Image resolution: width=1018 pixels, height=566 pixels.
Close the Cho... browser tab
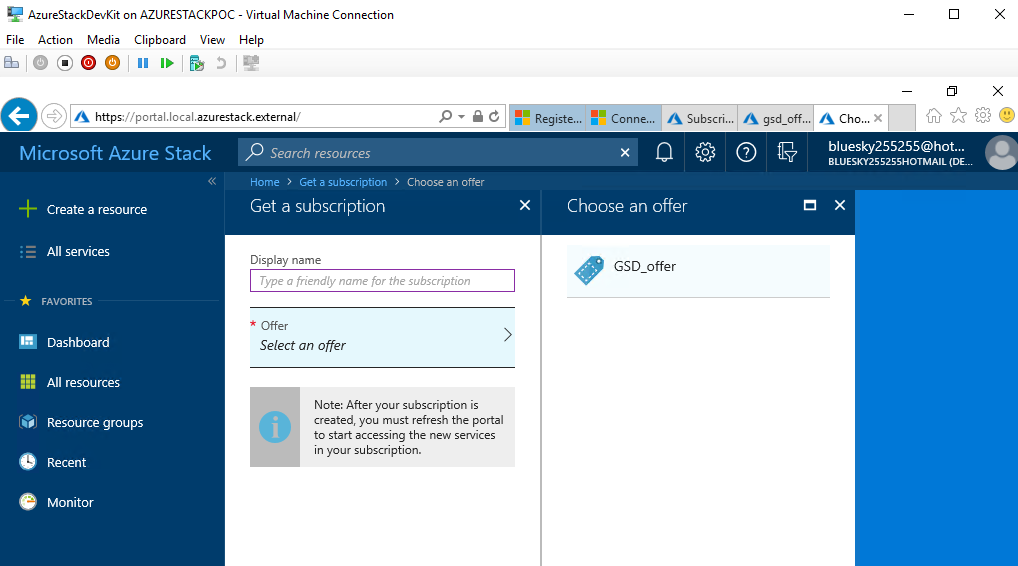(x=878, y=118)
